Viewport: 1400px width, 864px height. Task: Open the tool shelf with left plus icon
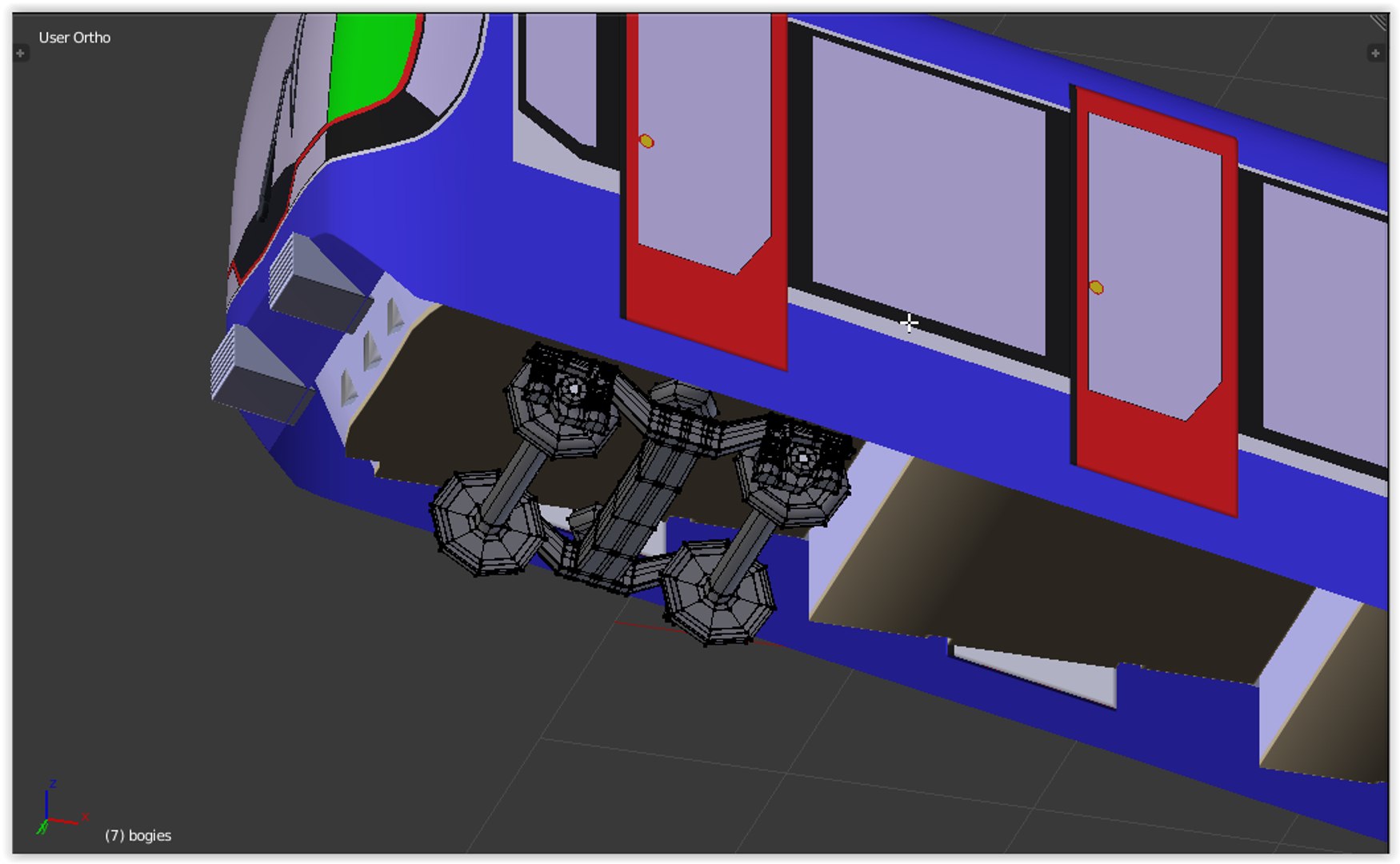pos(21,54)
